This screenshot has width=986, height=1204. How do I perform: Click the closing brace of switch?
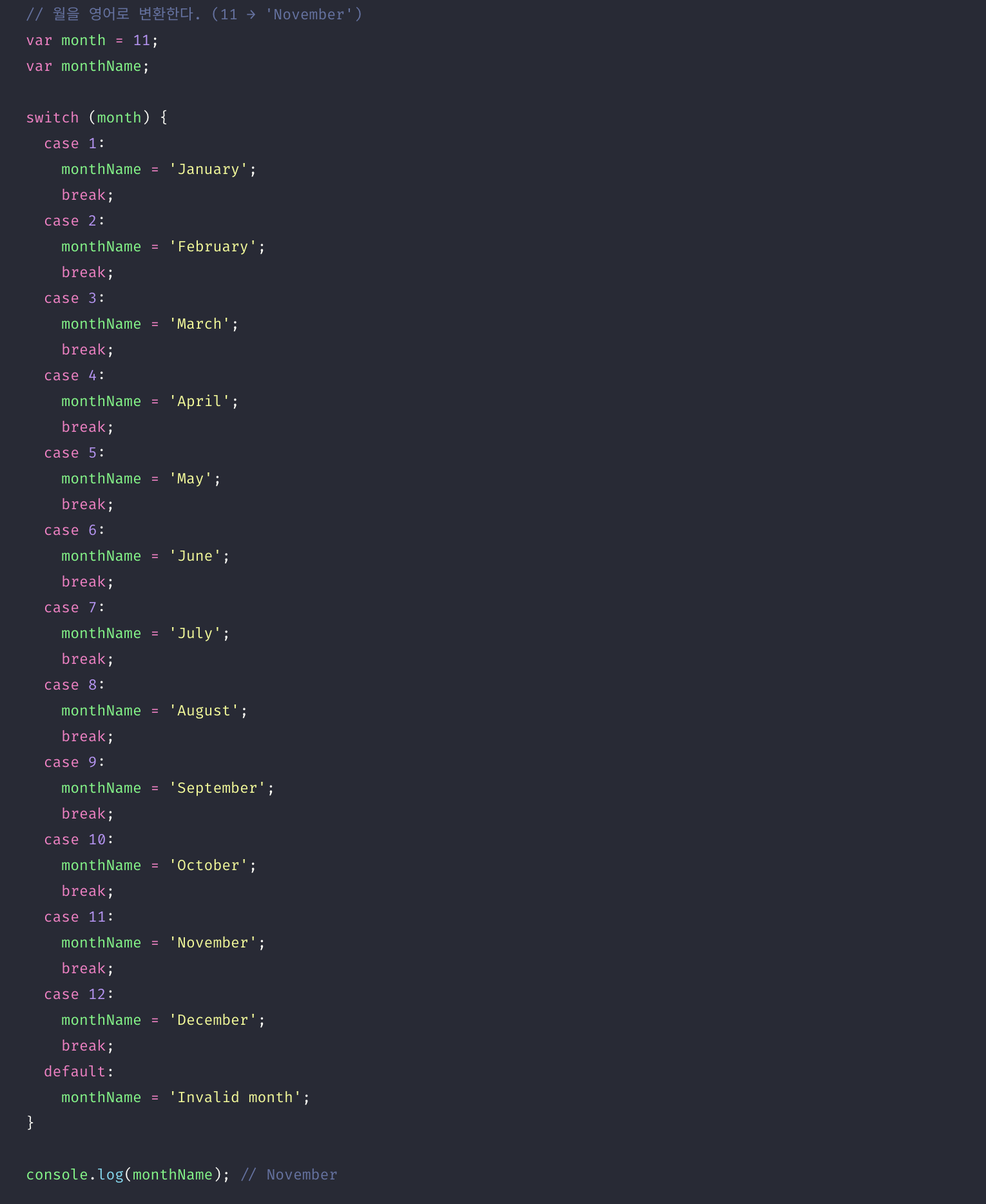[x=30, y=1123]
